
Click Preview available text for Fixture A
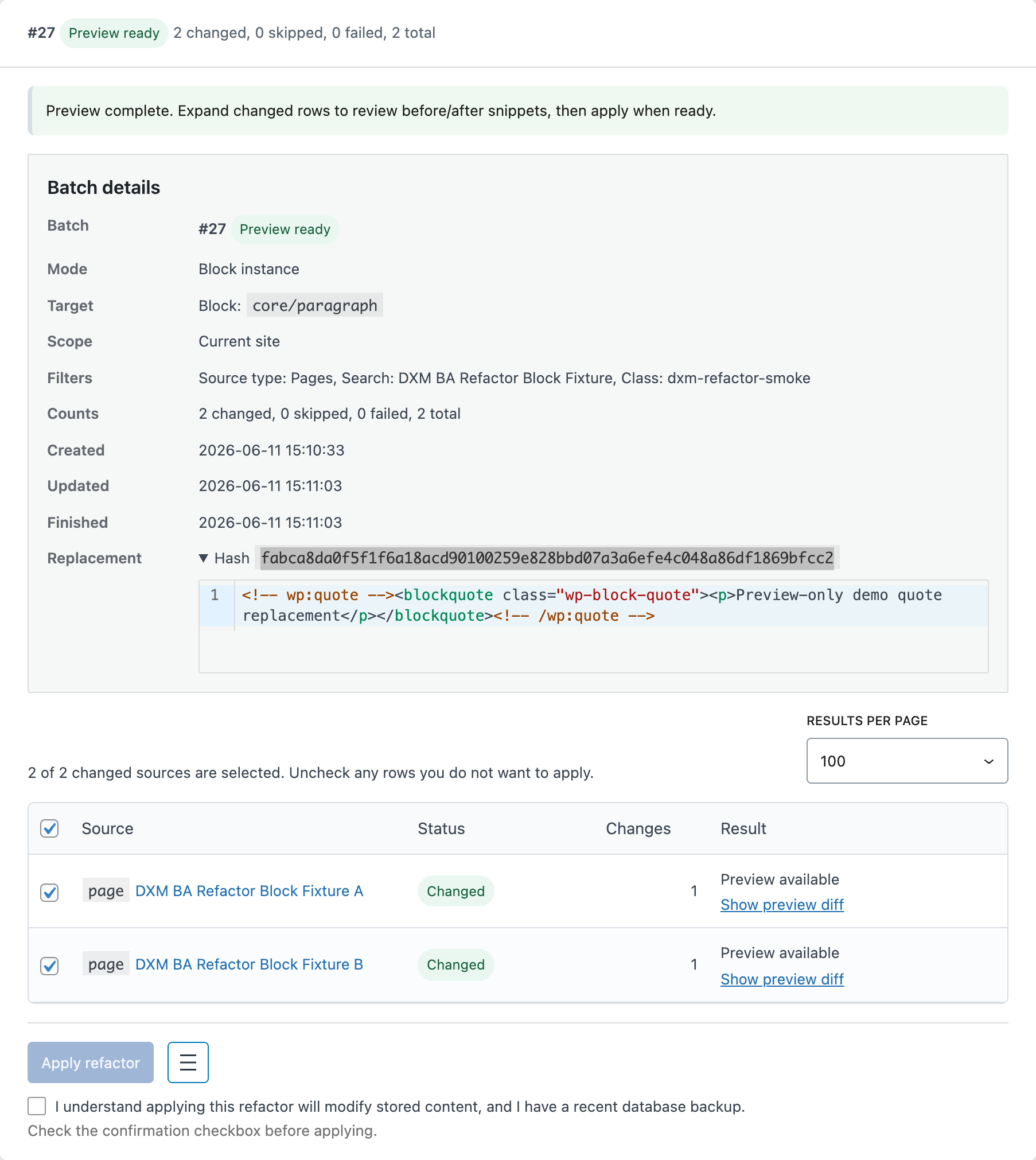click(780, 879)
